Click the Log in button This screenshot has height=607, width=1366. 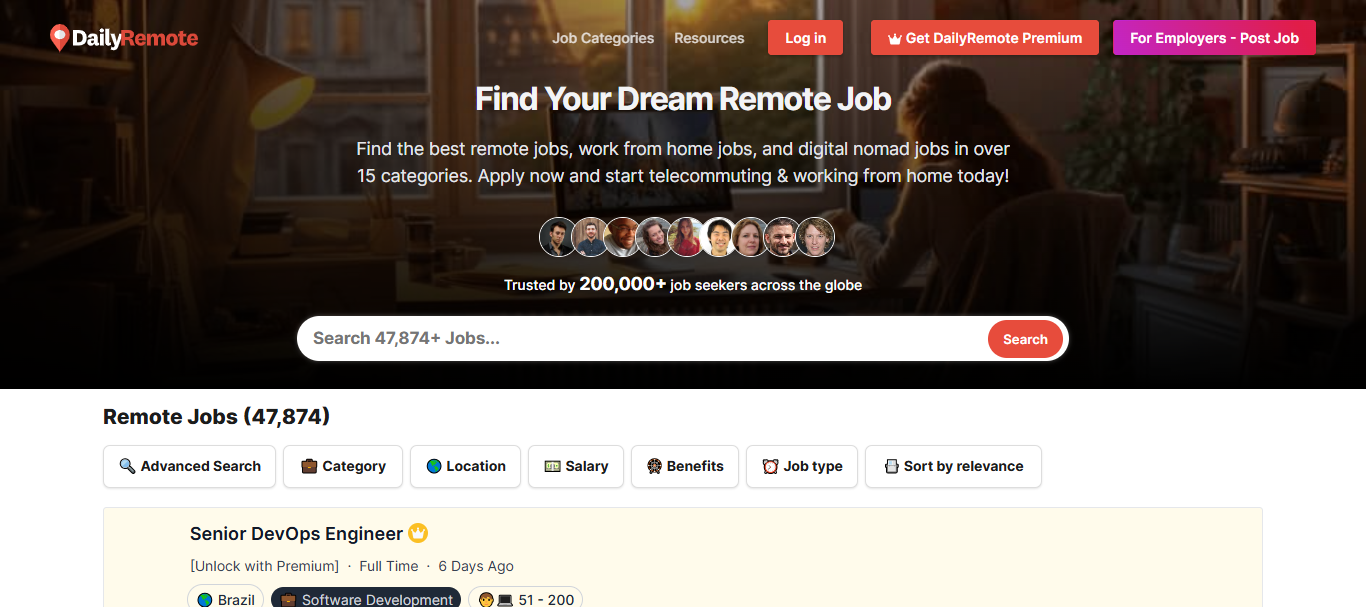pos(805,38)
